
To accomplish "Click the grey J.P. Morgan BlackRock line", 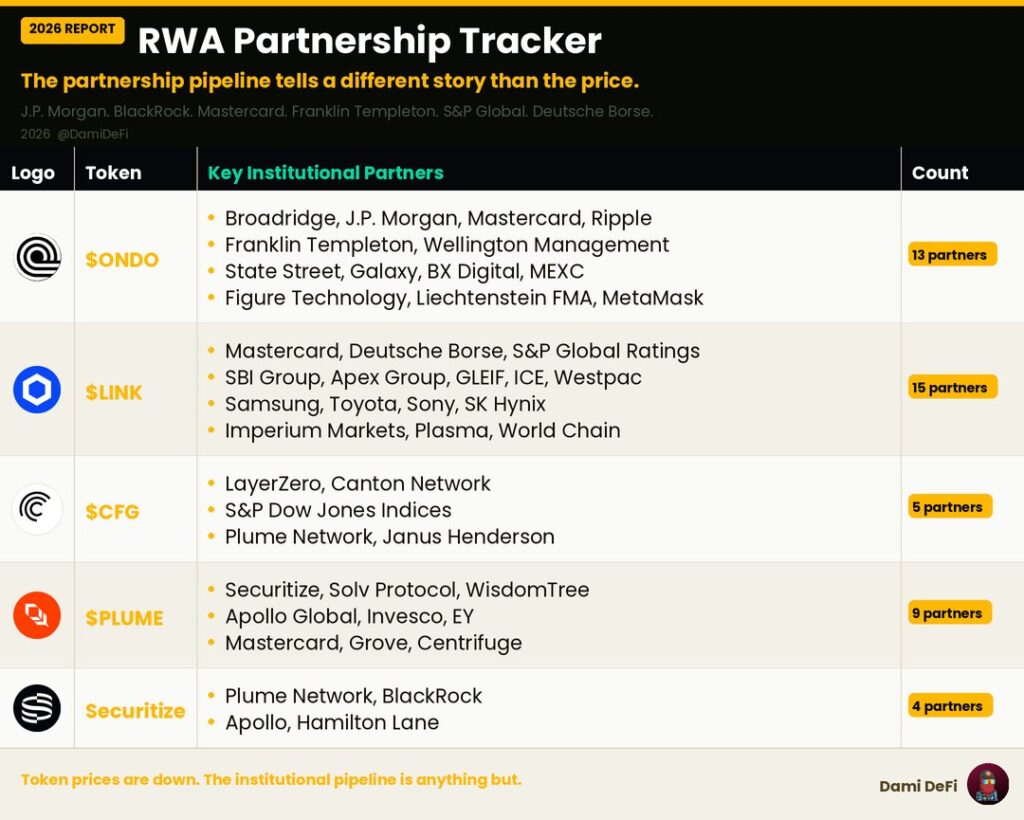I will 337,112.
